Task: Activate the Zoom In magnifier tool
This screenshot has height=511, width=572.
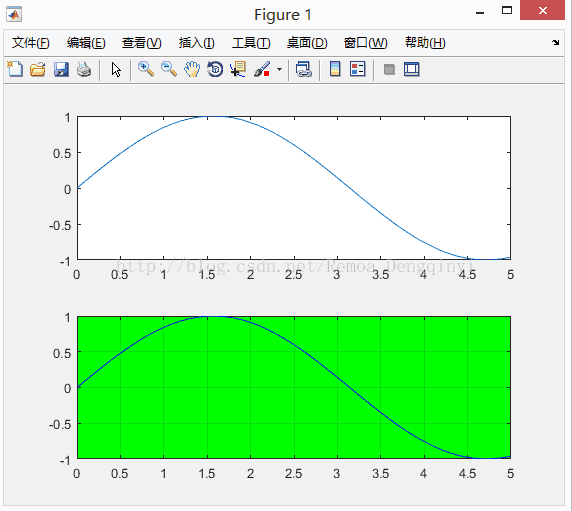Action: (x=146, y=69)
